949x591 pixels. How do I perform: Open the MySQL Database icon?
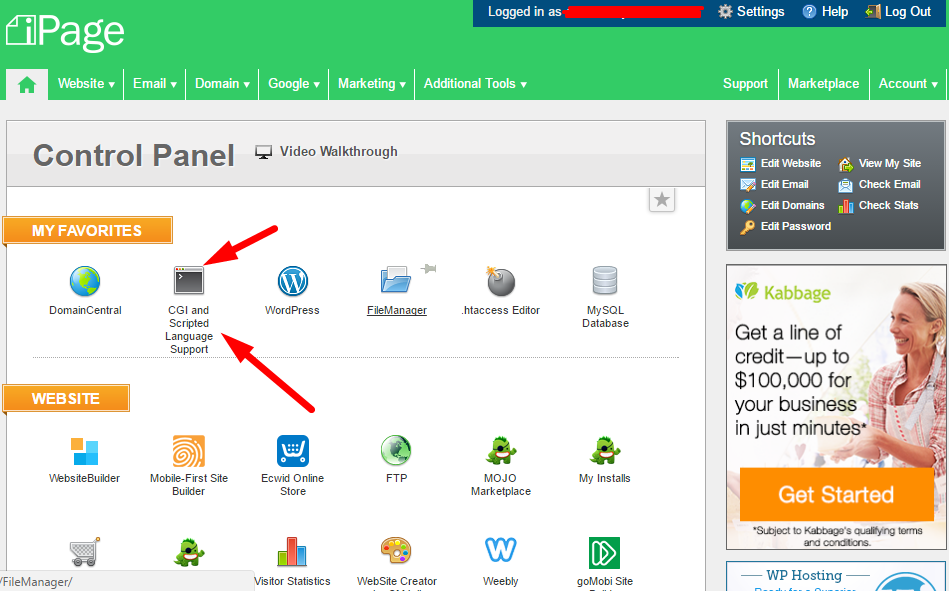pos(605,280)
